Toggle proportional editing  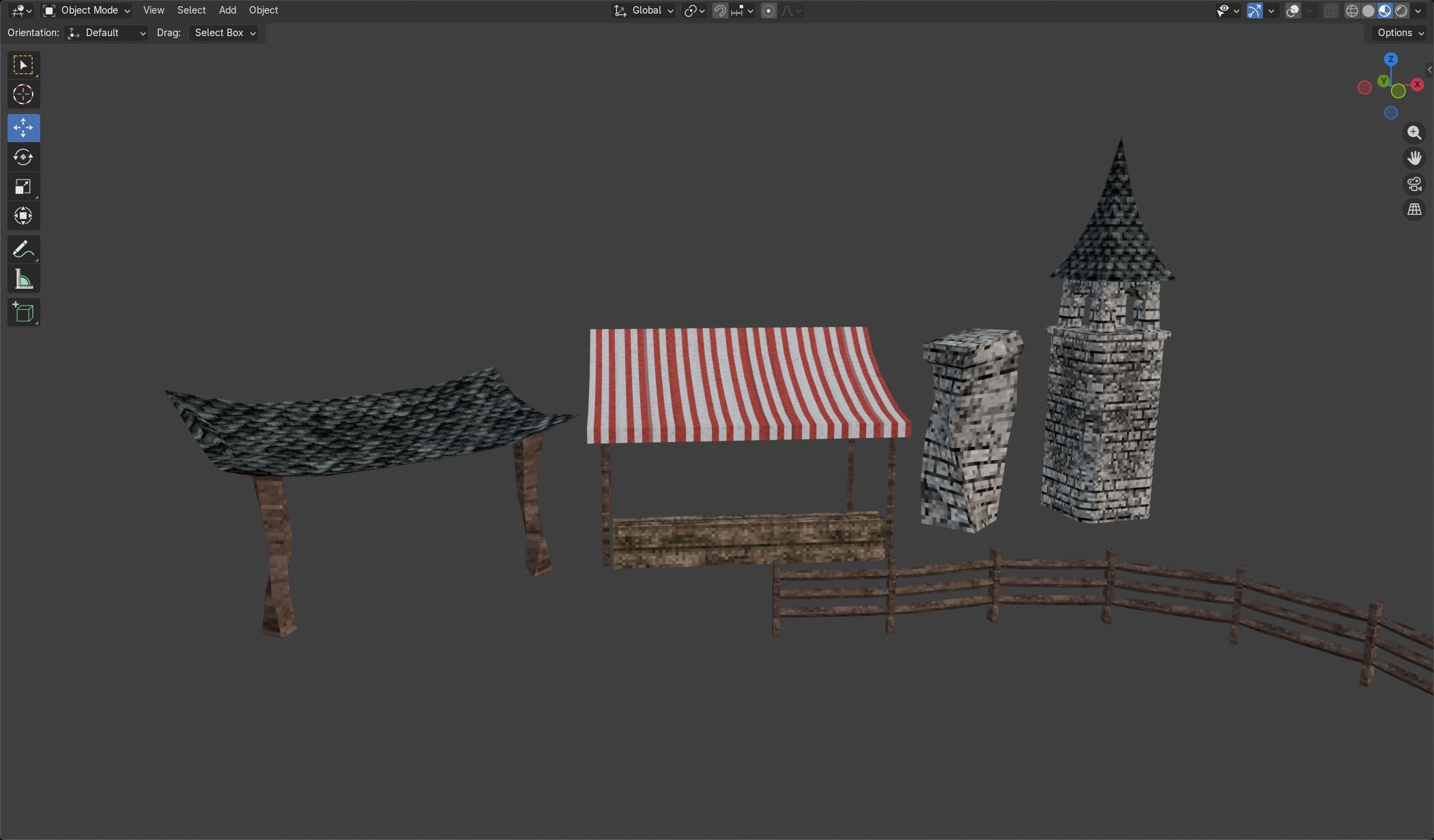tap(769, 10)
